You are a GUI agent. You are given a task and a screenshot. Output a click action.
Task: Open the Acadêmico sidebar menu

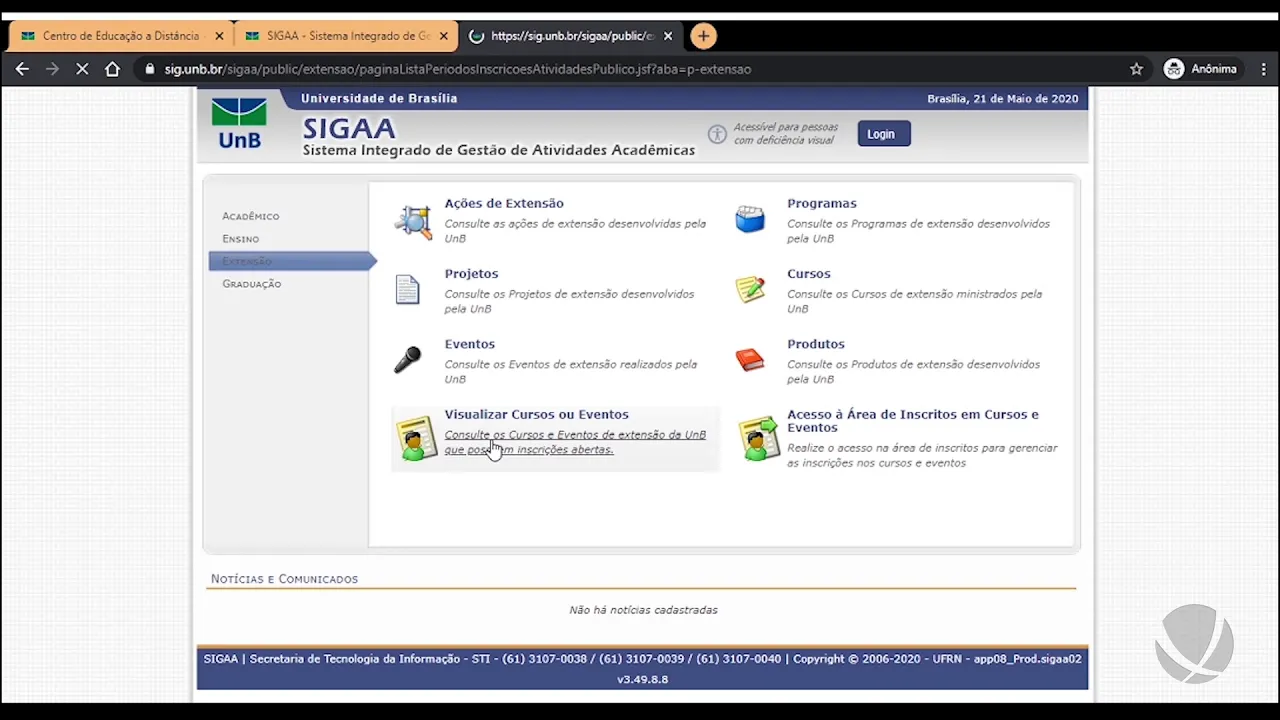(251, 216)
